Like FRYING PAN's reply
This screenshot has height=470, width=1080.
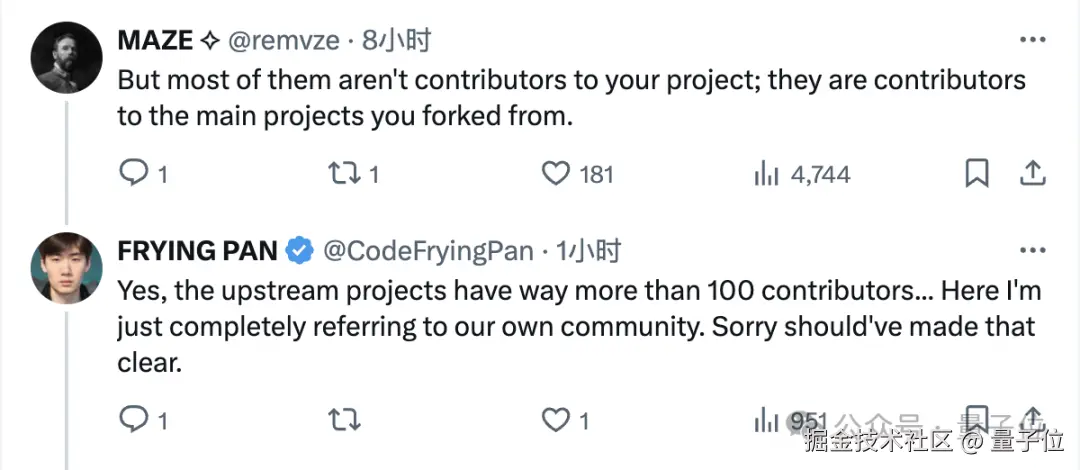coord(555,418)
